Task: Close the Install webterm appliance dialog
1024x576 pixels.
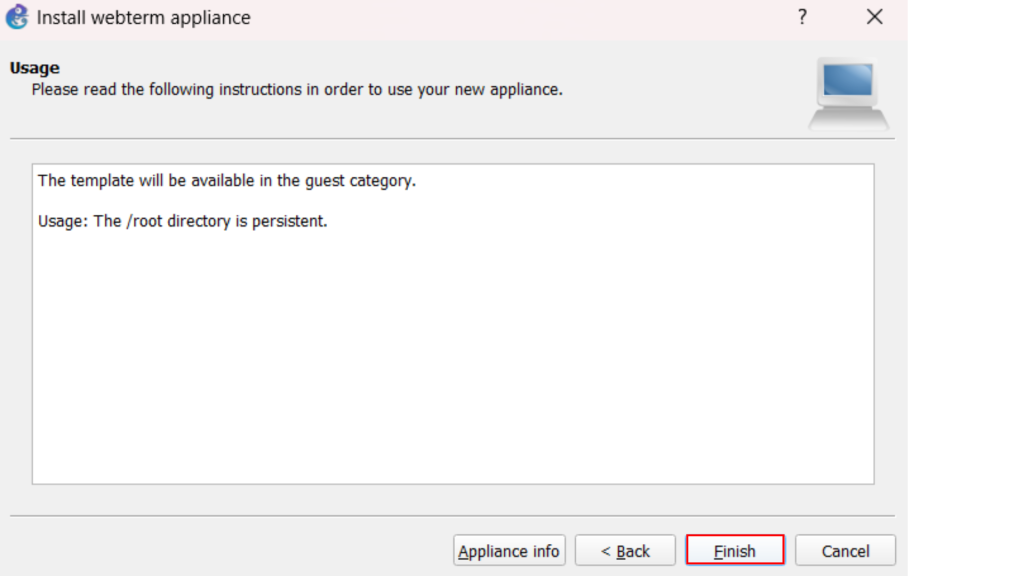Action: pyautogui.click(x=875, y=18)
